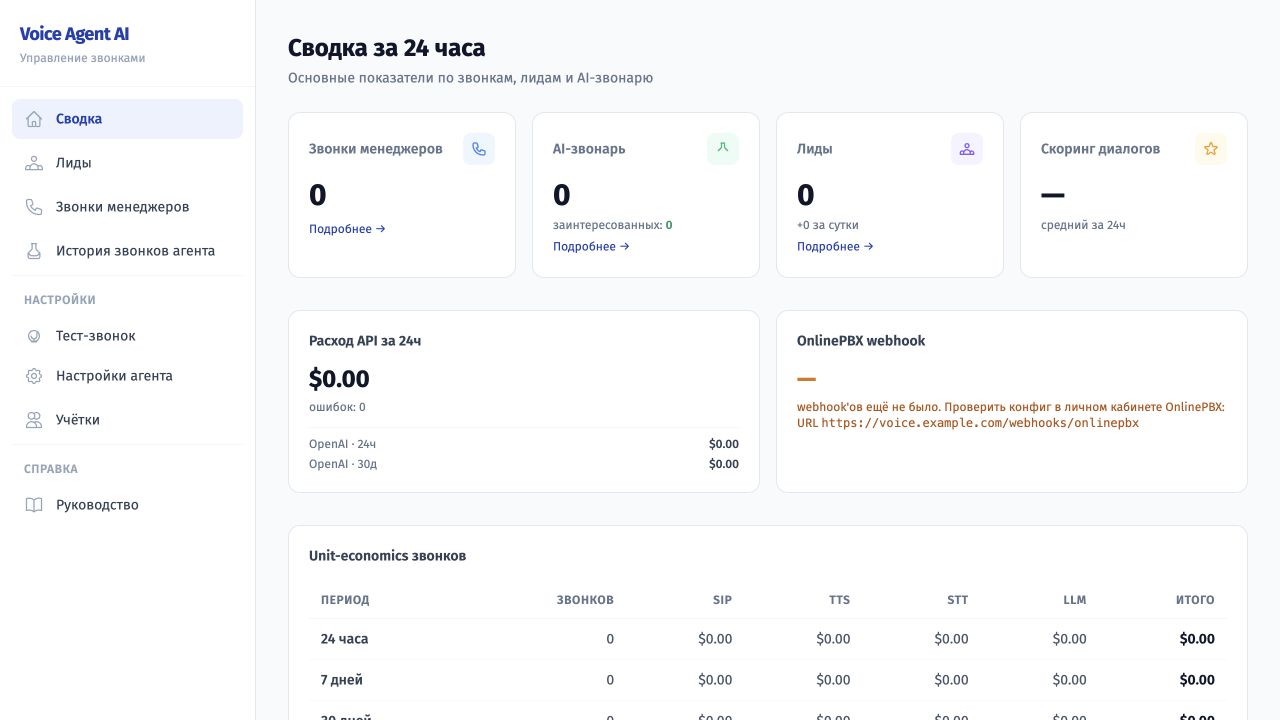Open Звонки менеджеров in the sidebar
1280x720 pixels.
pyautogui.click(x=127, y=207)
